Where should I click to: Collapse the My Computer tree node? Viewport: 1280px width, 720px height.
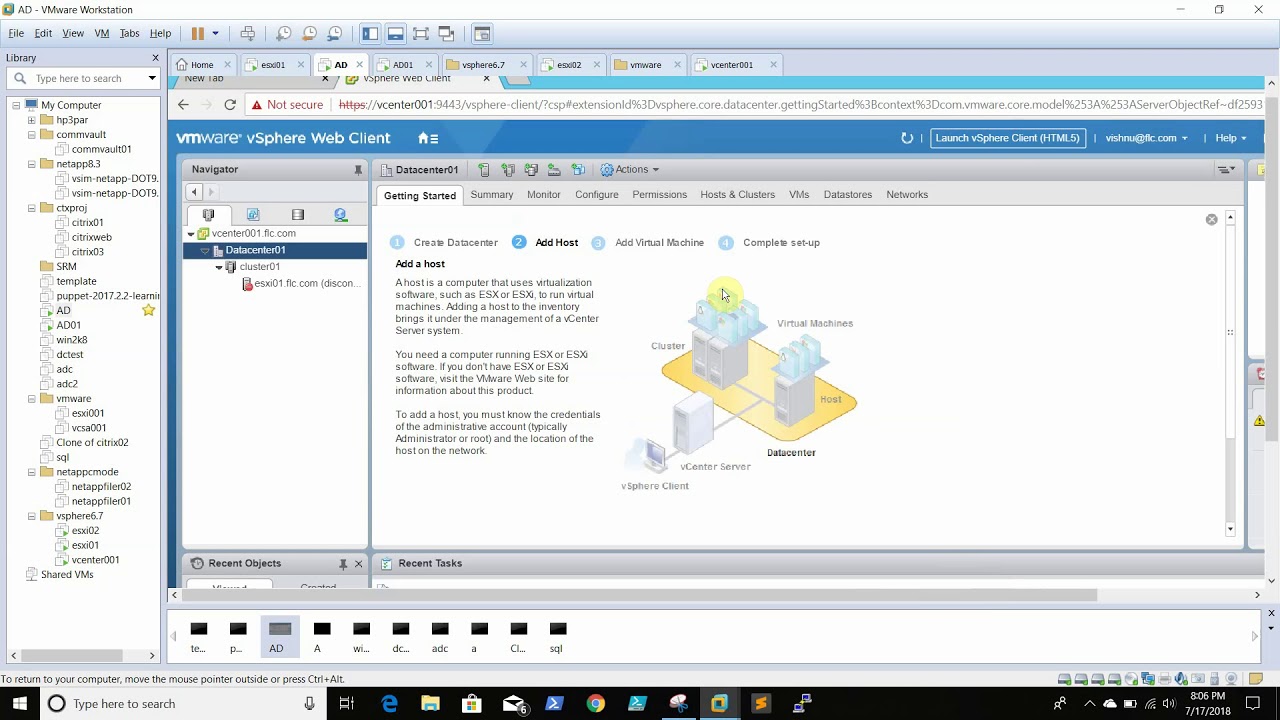click(x=17, y=105)
